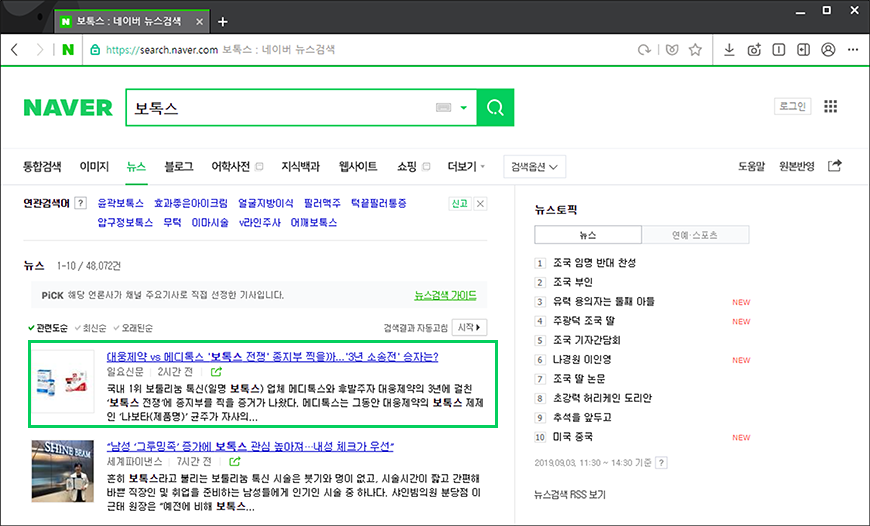Open the reader mode toolbar icon
The image size is (870, 526).
click(778, 50)
